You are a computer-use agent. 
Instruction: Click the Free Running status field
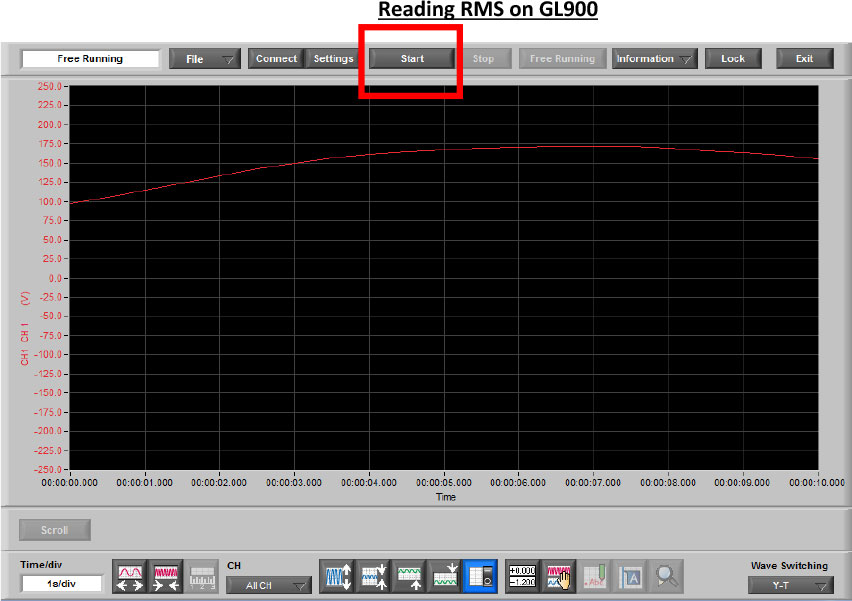(x=90, y=59)
